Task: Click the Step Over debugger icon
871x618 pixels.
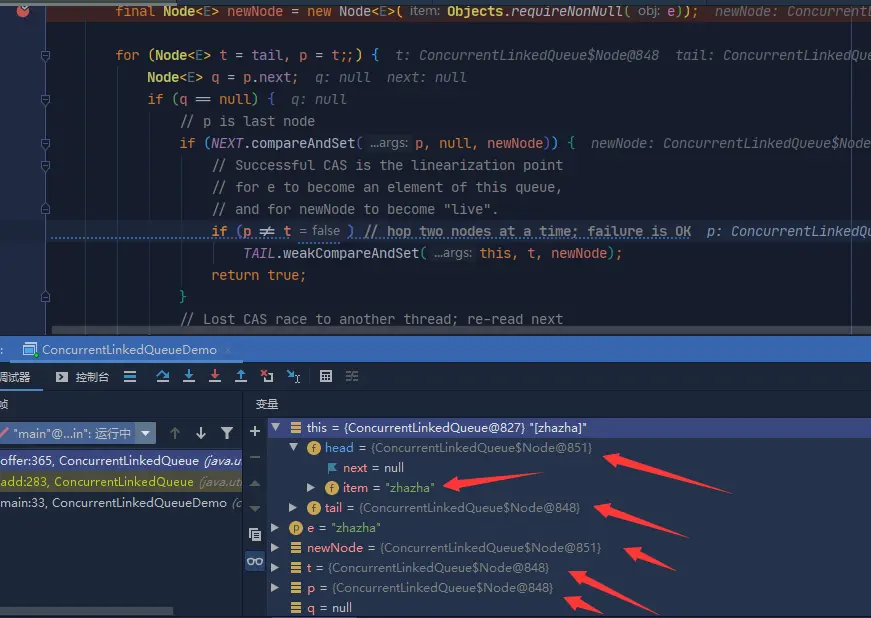Action: pos(163,376)
